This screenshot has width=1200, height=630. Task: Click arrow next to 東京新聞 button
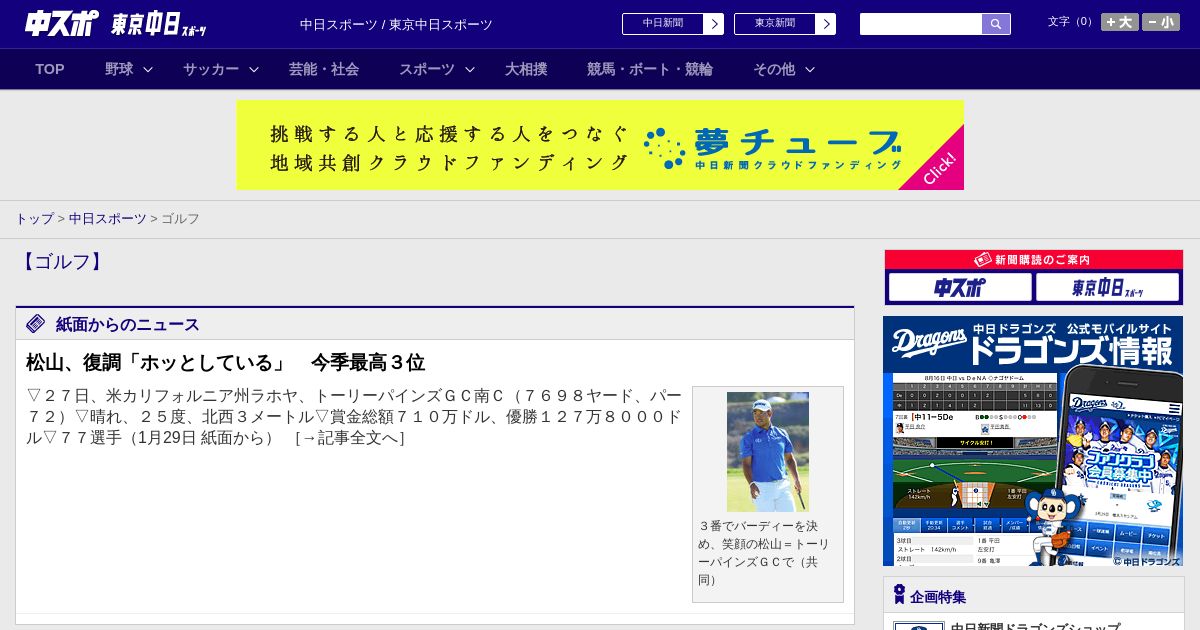pos(826,24)
